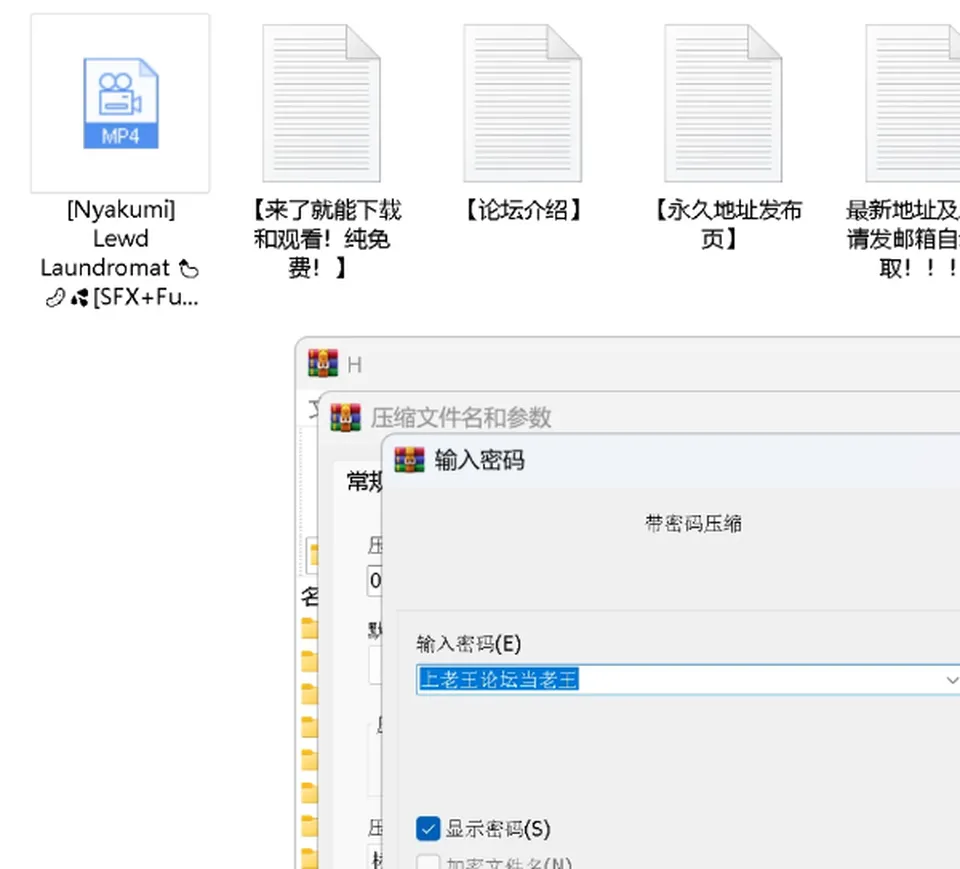The width and height of the screenshot is (960, 869).
Task: Click the WinRAR icon of the H window
Action: [x=323, y=363]
